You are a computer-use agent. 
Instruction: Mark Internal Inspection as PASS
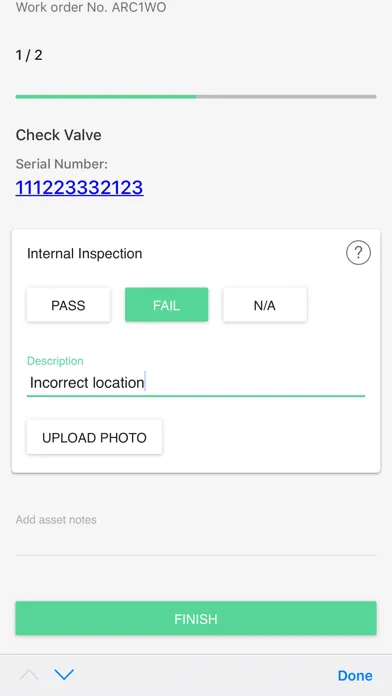[x=68, y=305]
